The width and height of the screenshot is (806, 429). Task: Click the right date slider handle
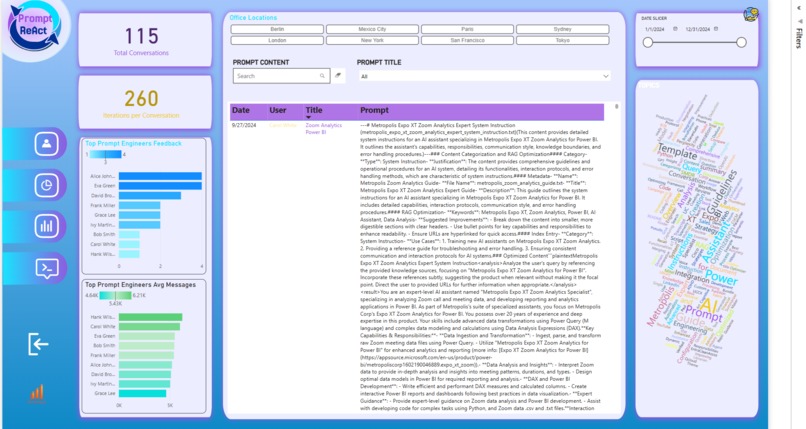[741, 43]
